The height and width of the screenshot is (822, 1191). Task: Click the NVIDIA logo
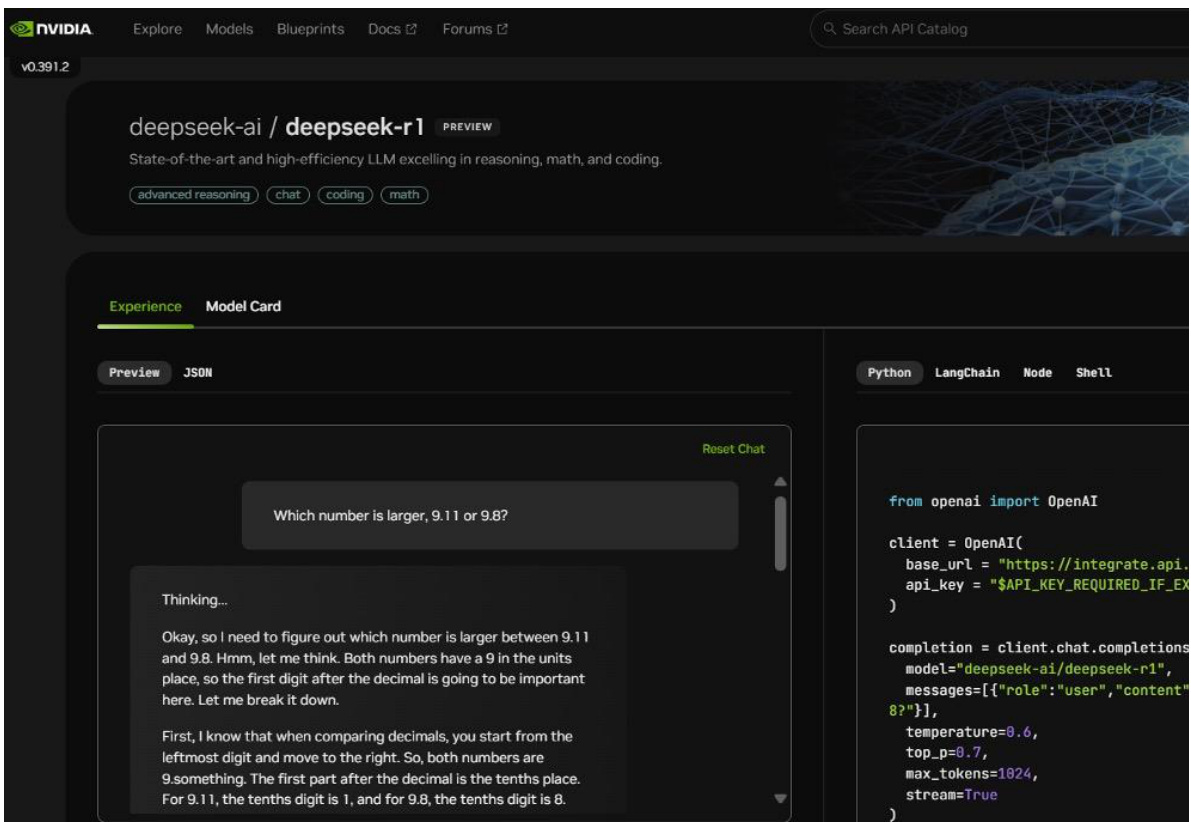click(51, 29)
